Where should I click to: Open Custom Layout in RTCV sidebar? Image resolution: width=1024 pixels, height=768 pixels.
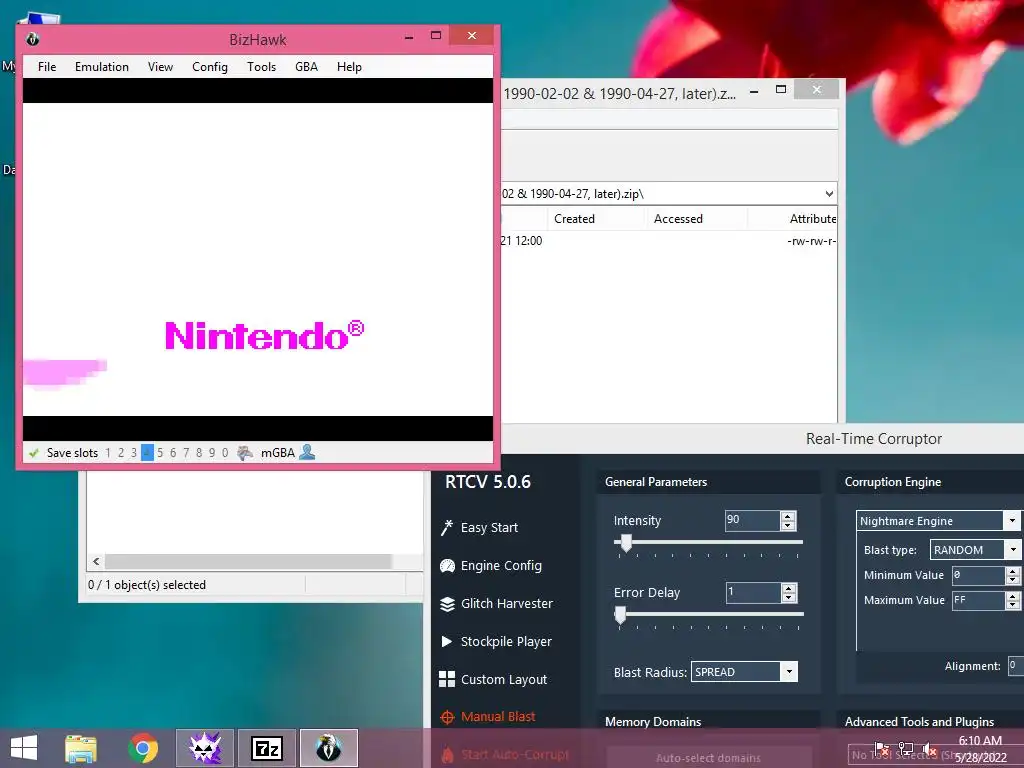(x=493, y=679)
